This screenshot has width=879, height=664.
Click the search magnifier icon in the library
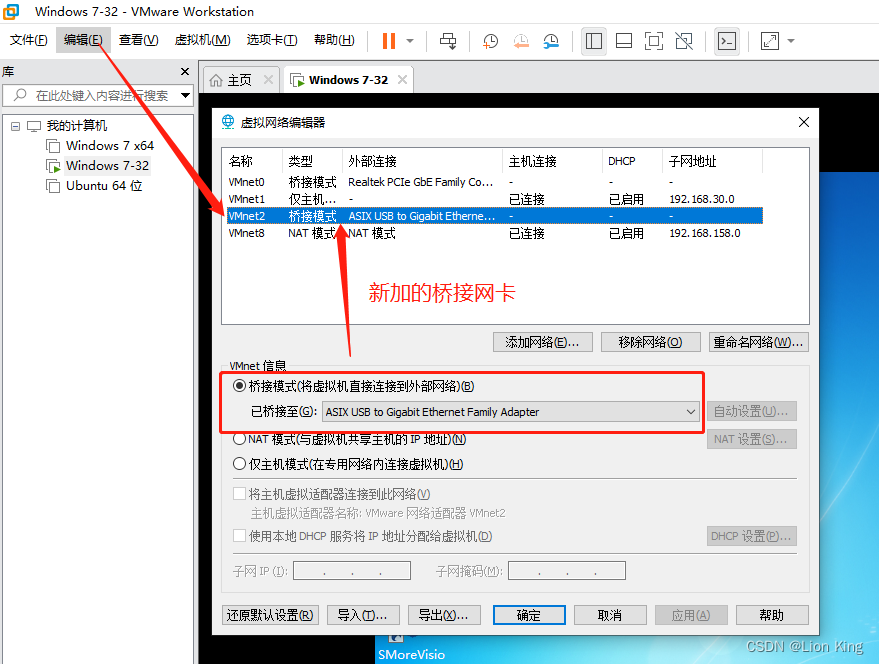coord(20,95)
